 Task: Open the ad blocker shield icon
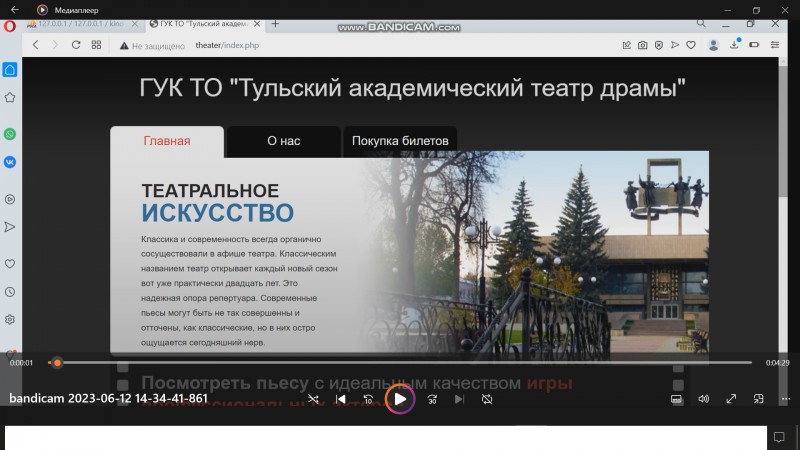659,45
